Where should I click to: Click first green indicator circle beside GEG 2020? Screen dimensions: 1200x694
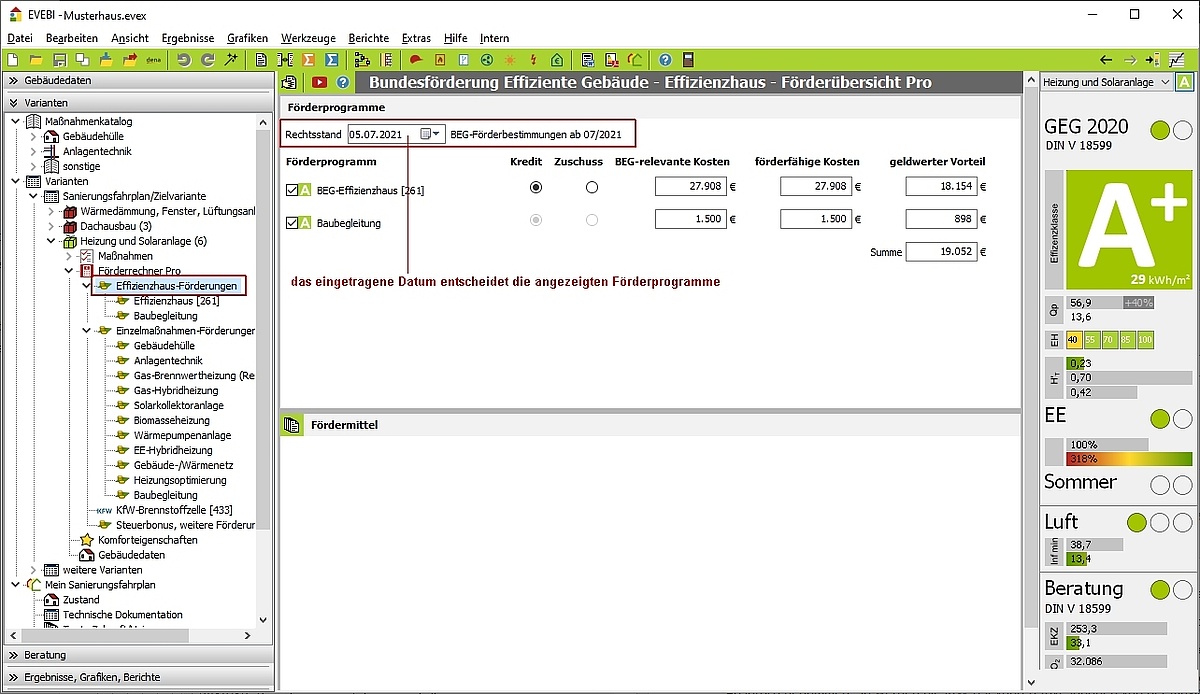pos(1160,130)
